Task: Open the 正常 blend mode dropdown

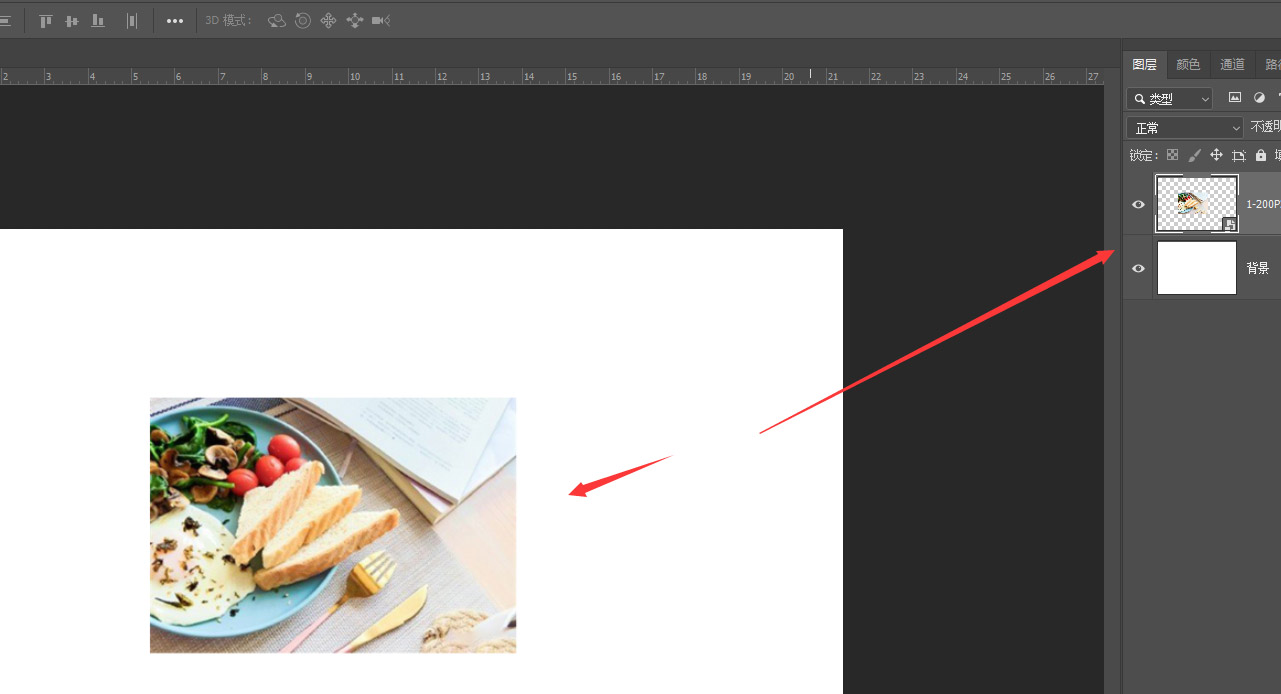Action: [x=1185, y=128]
